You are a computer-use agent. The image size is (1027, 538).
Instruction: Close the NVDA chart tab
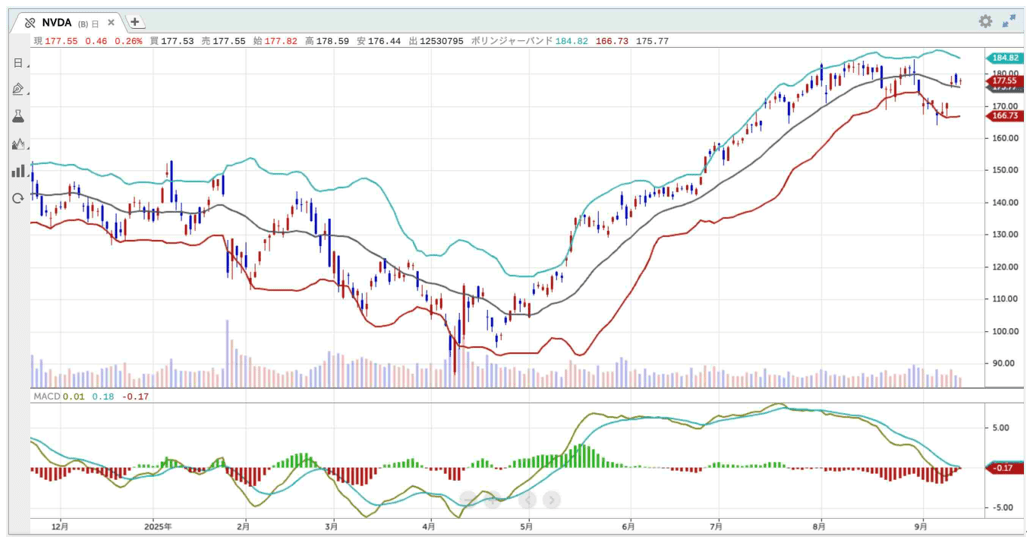tap(113, 22)
